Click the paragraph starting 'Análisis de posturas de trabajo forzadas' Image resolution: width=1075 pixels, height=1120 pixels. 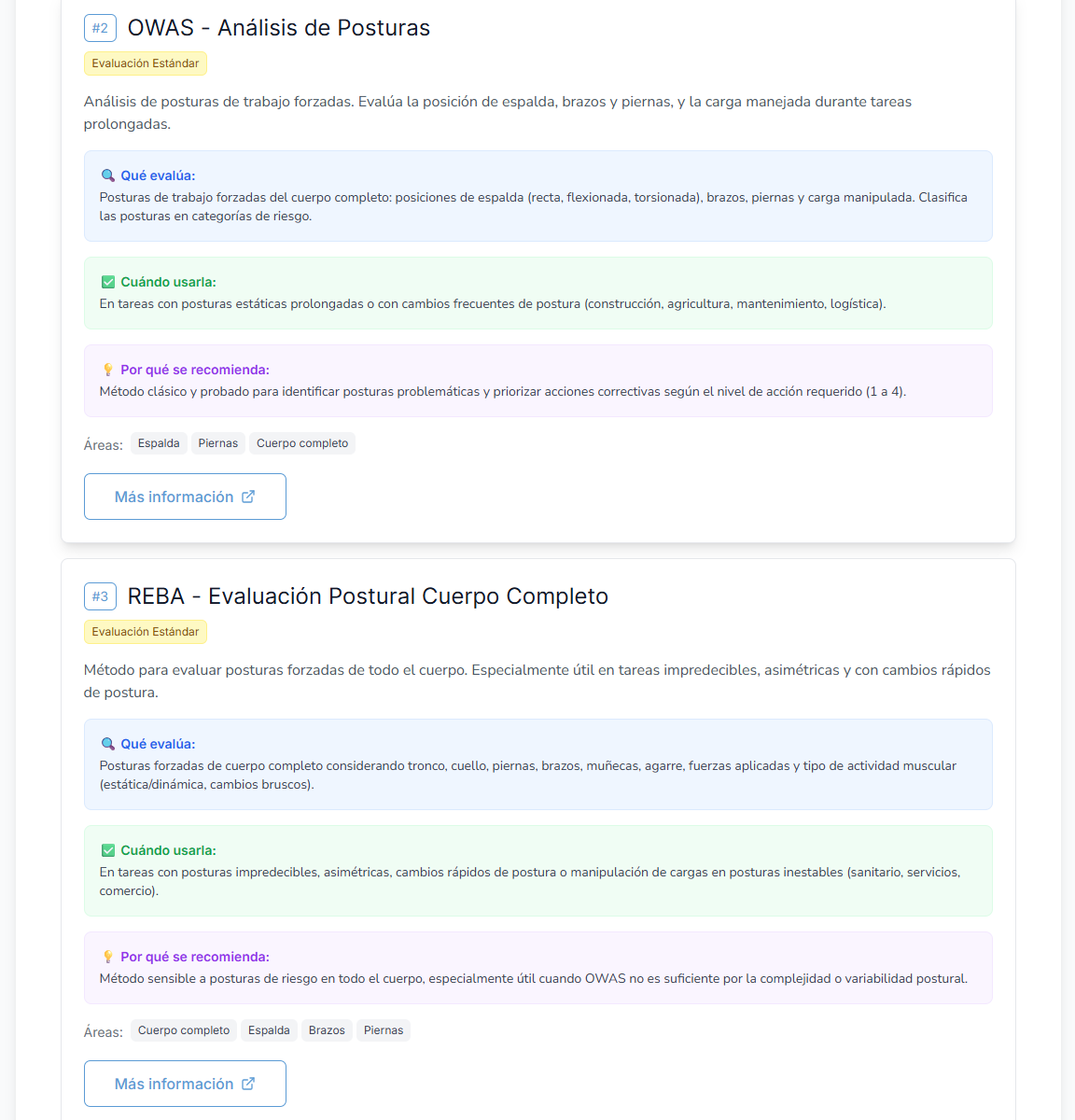tap(498, 113)
